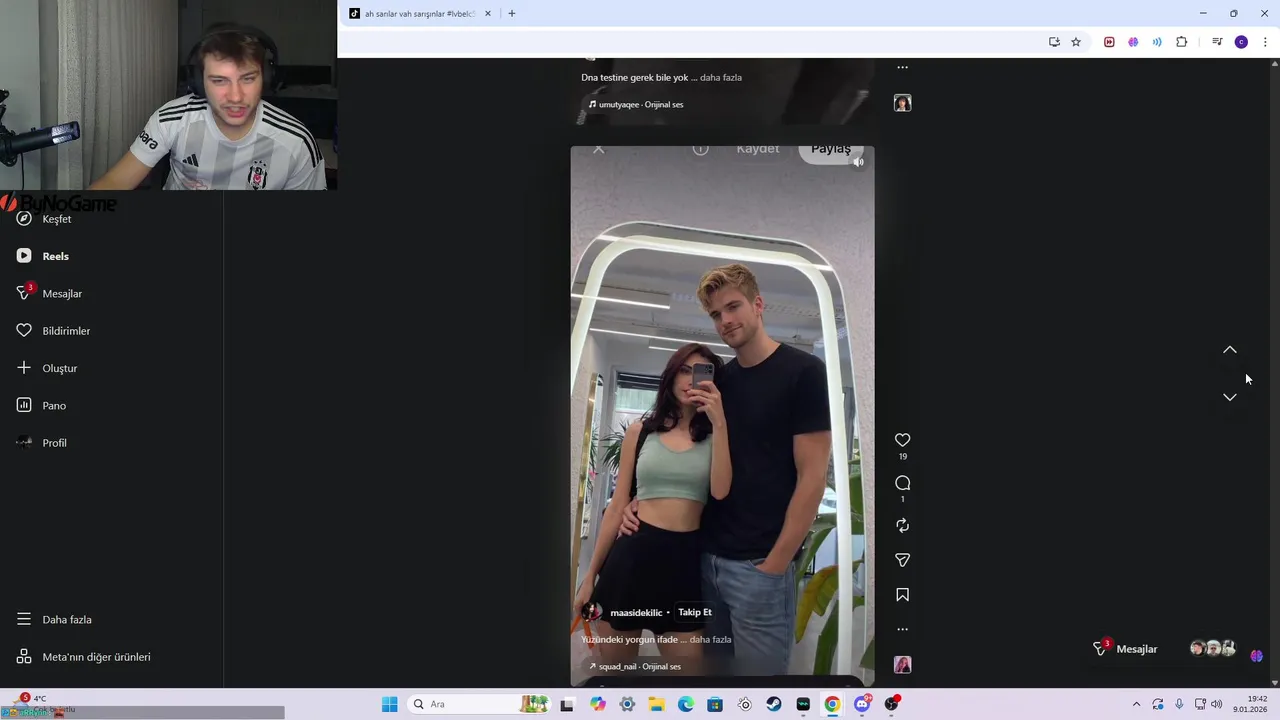The width and height of the screenshot is (1280, 720).
Task: Bookmark this page with star icon
Action: click(1076, 42)
